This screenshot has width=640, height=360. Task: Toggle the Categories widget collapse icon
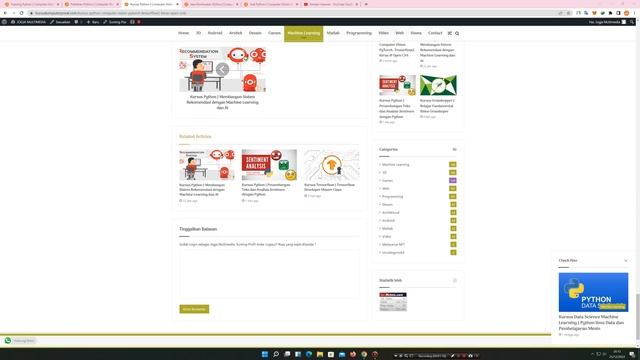point(454,149)
